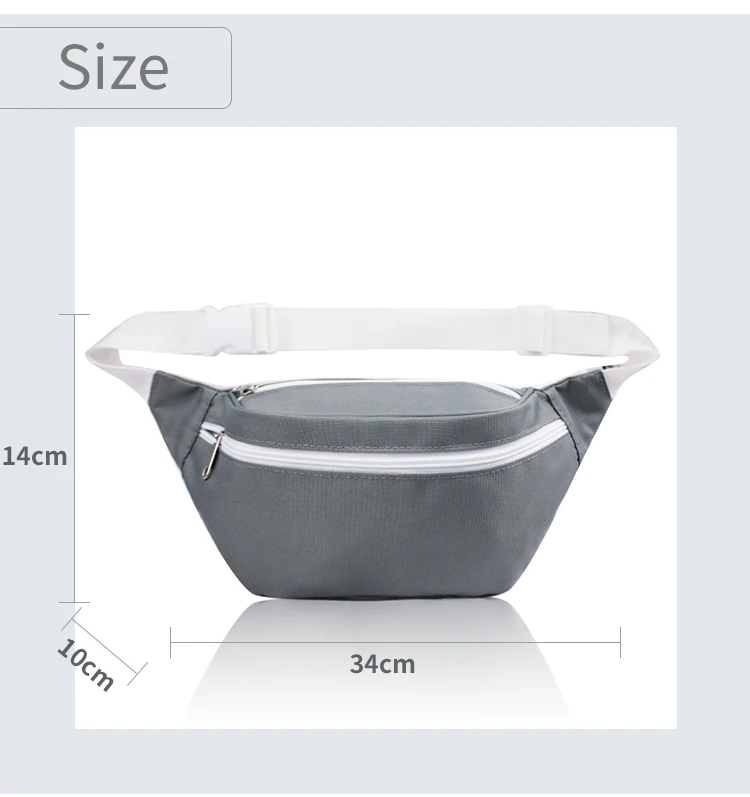Click the horizontal 34cm measurement line
Screen dimensions: 750x797
tap(395, 642)
